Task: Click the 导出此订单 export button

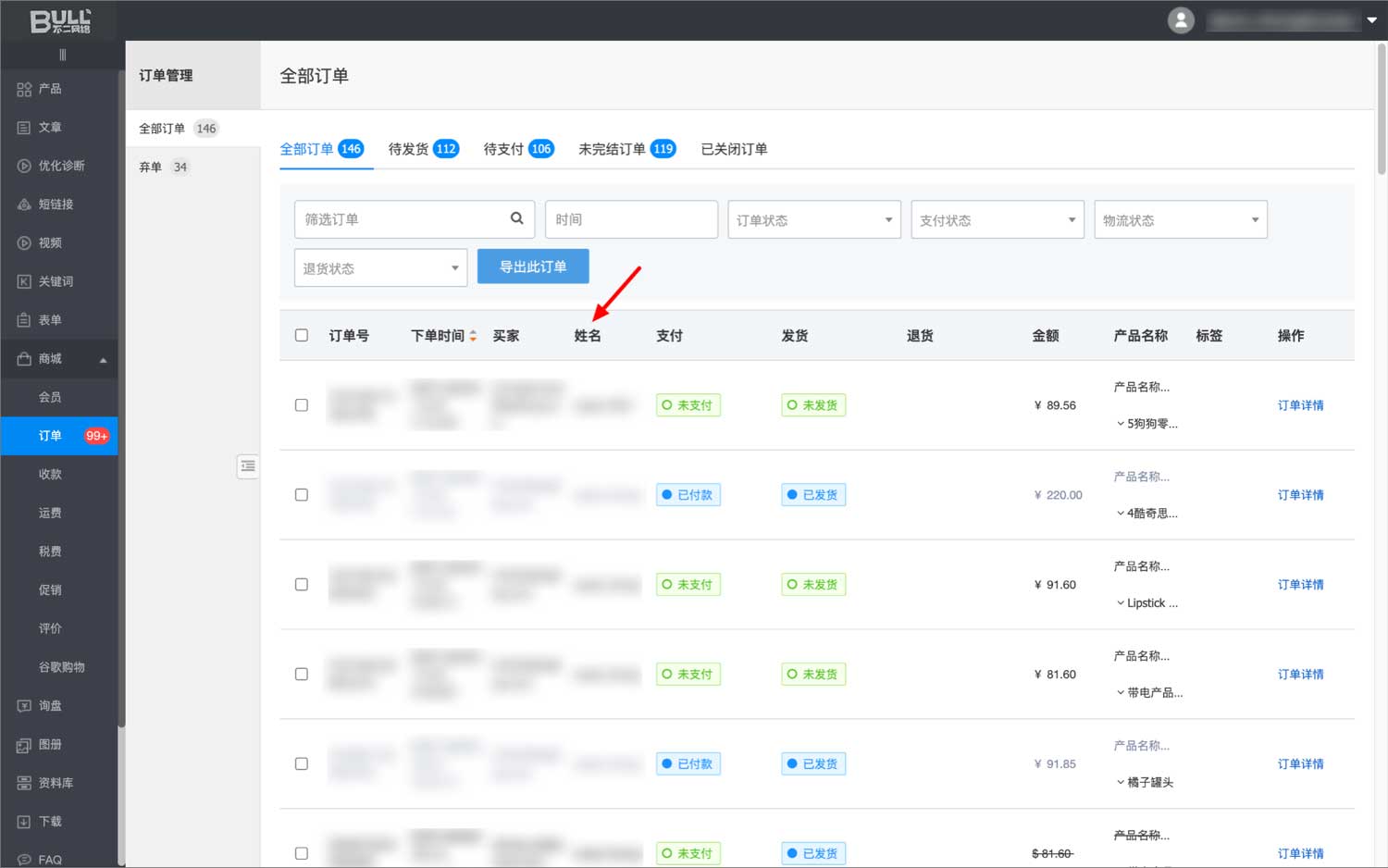Action: (x=533, y=267)
